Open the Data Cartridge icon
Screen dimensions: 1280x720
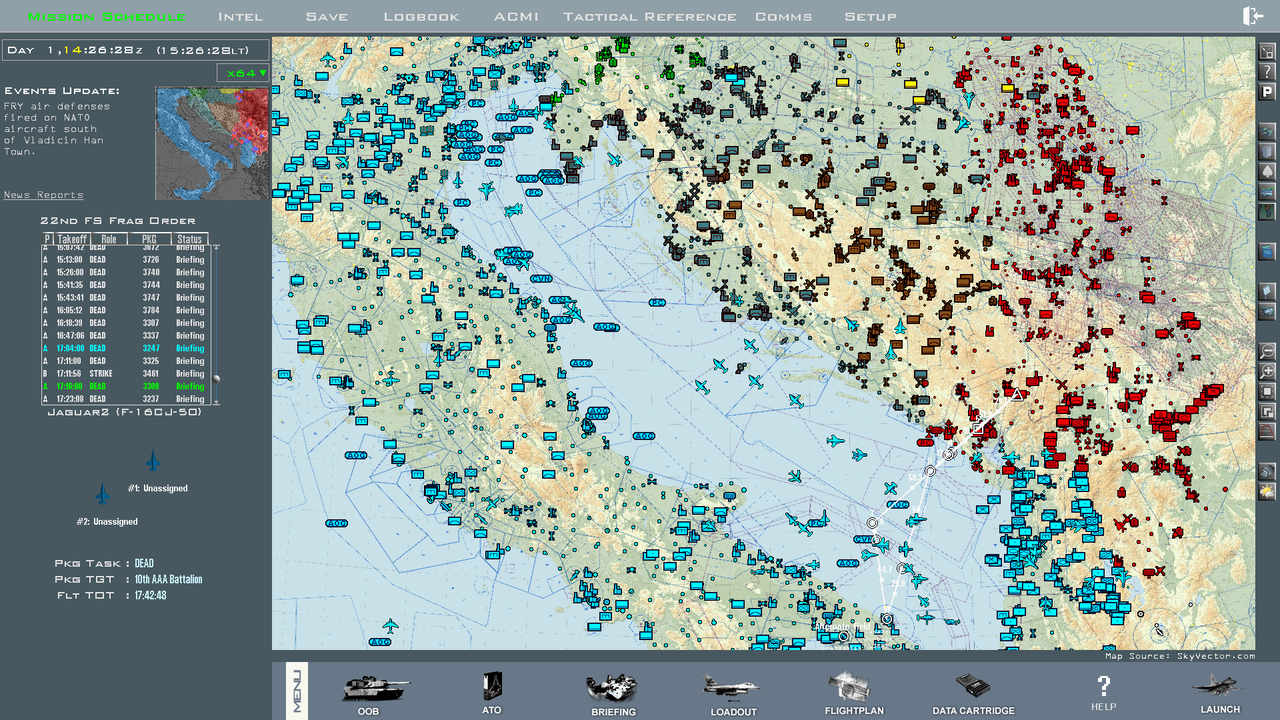coord(973,687)
